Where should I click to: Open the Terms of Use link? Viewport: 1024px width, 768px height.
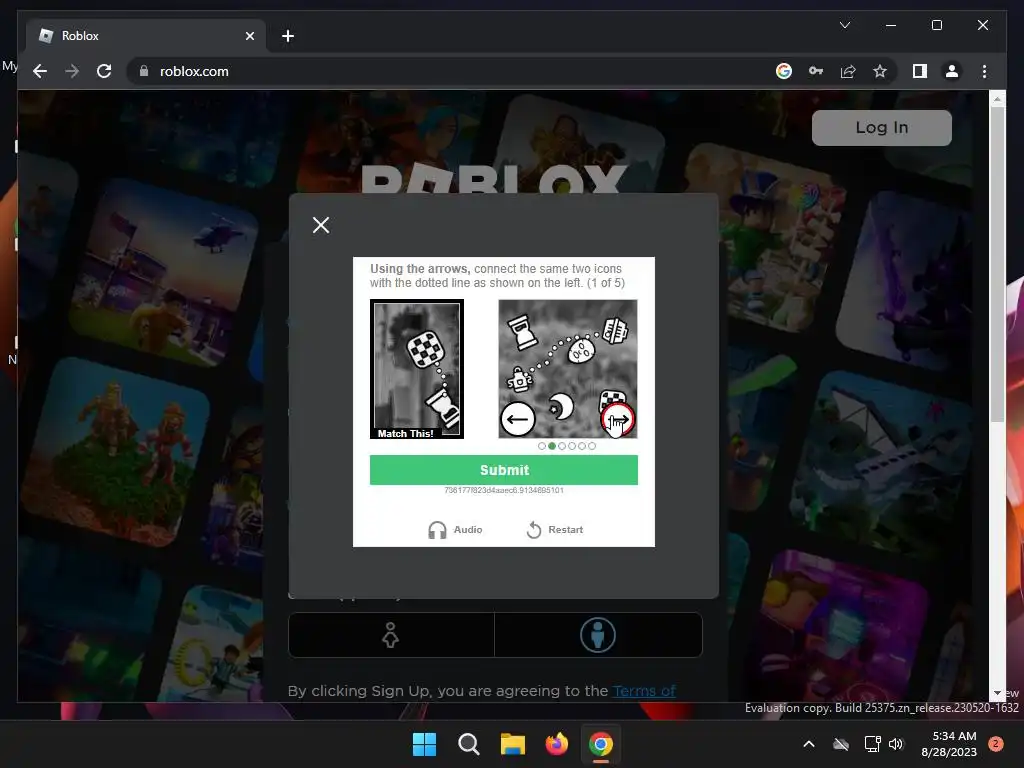click(644, 691)
